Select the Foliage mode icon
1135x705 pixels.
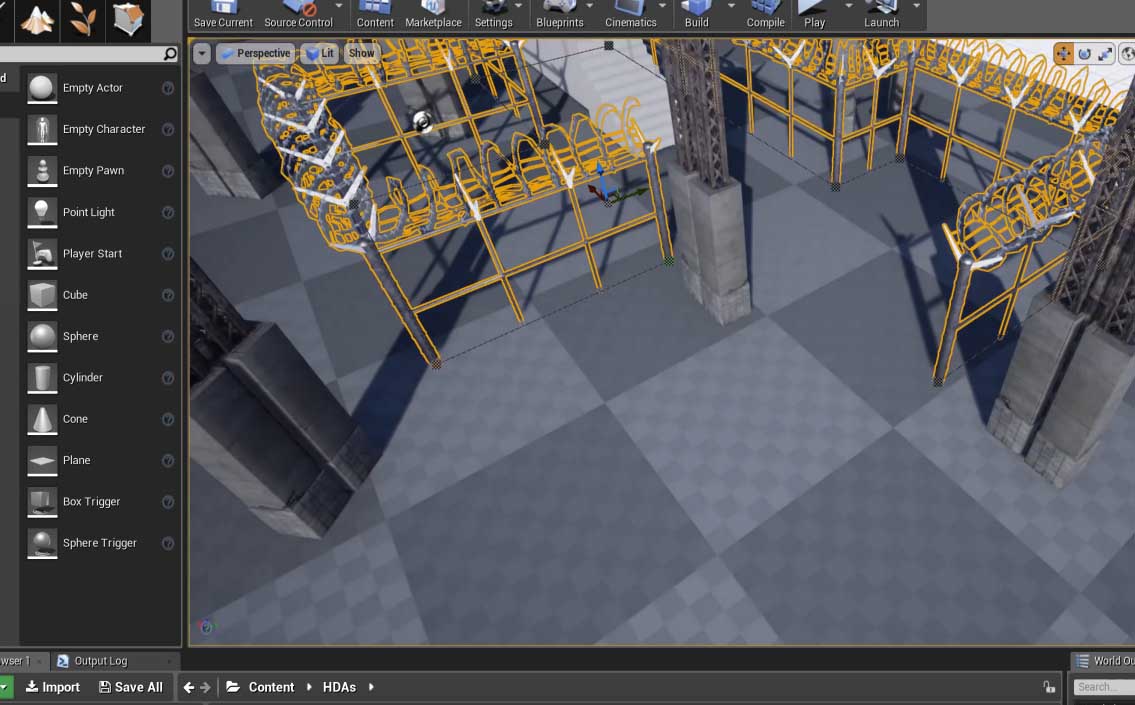click(x=83, y=18)
